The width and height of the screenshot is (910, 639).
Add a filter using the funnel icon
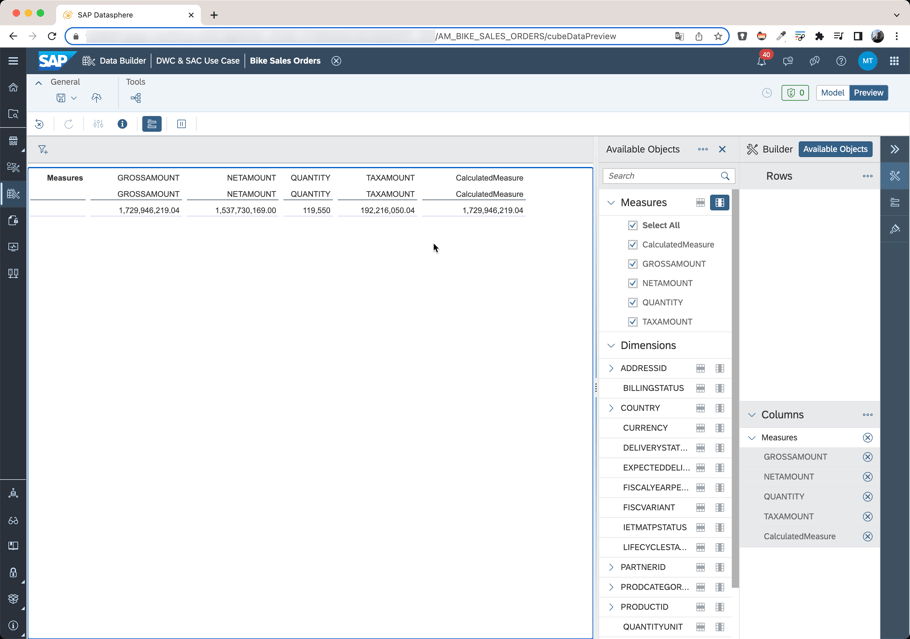coord(43,150)
